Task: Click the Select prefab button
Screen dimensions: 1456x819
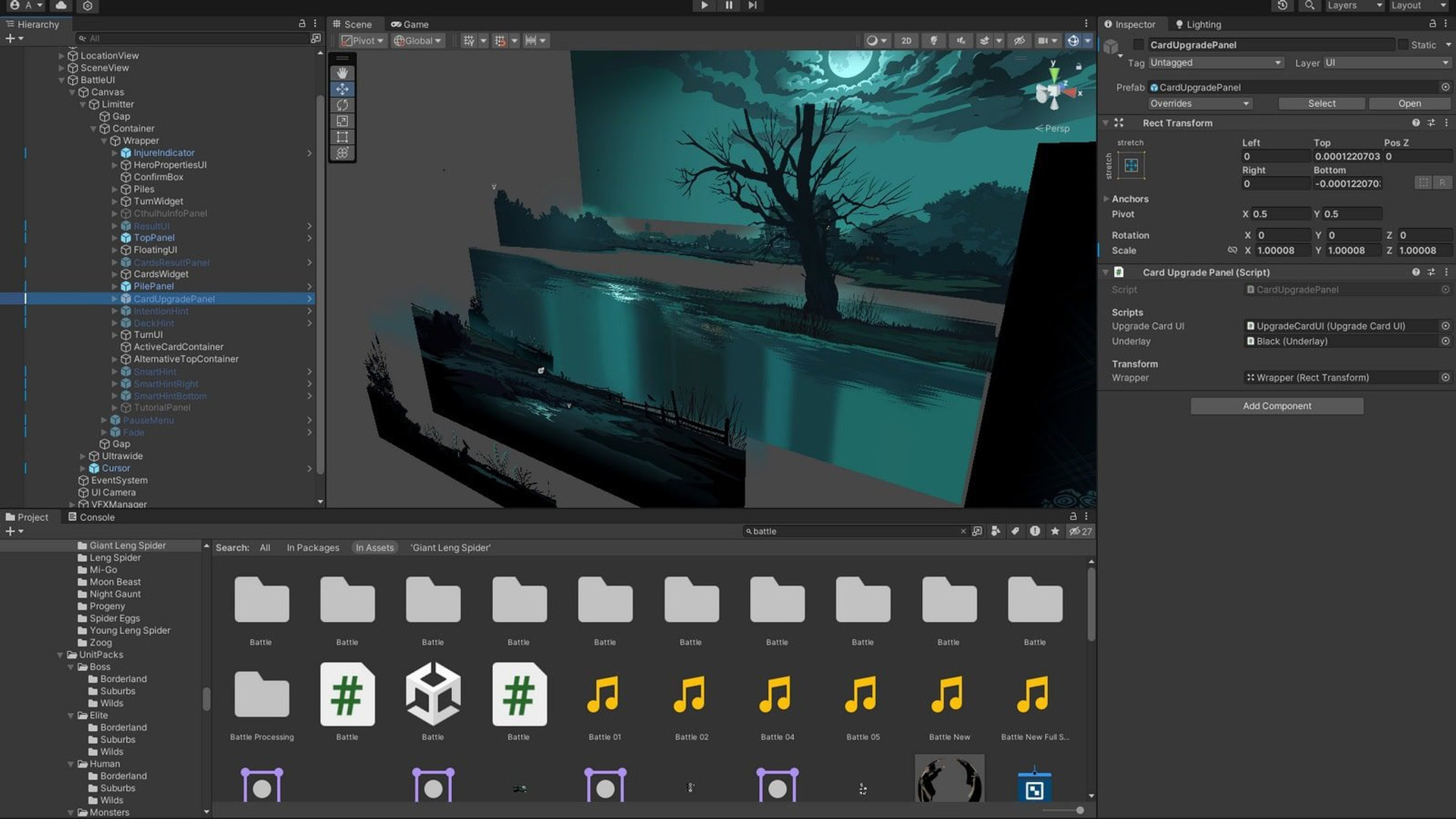Action: (x=1322, y=104)
